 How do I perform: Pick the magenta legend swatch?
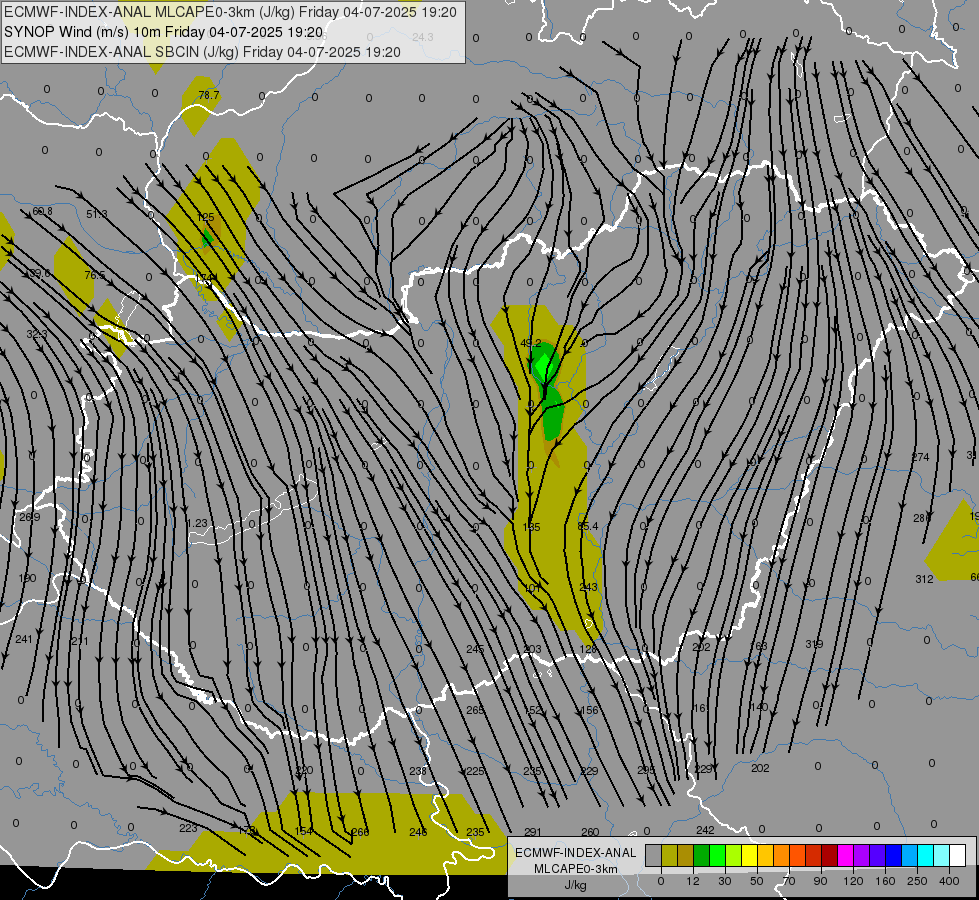click(x=846, y=855)
